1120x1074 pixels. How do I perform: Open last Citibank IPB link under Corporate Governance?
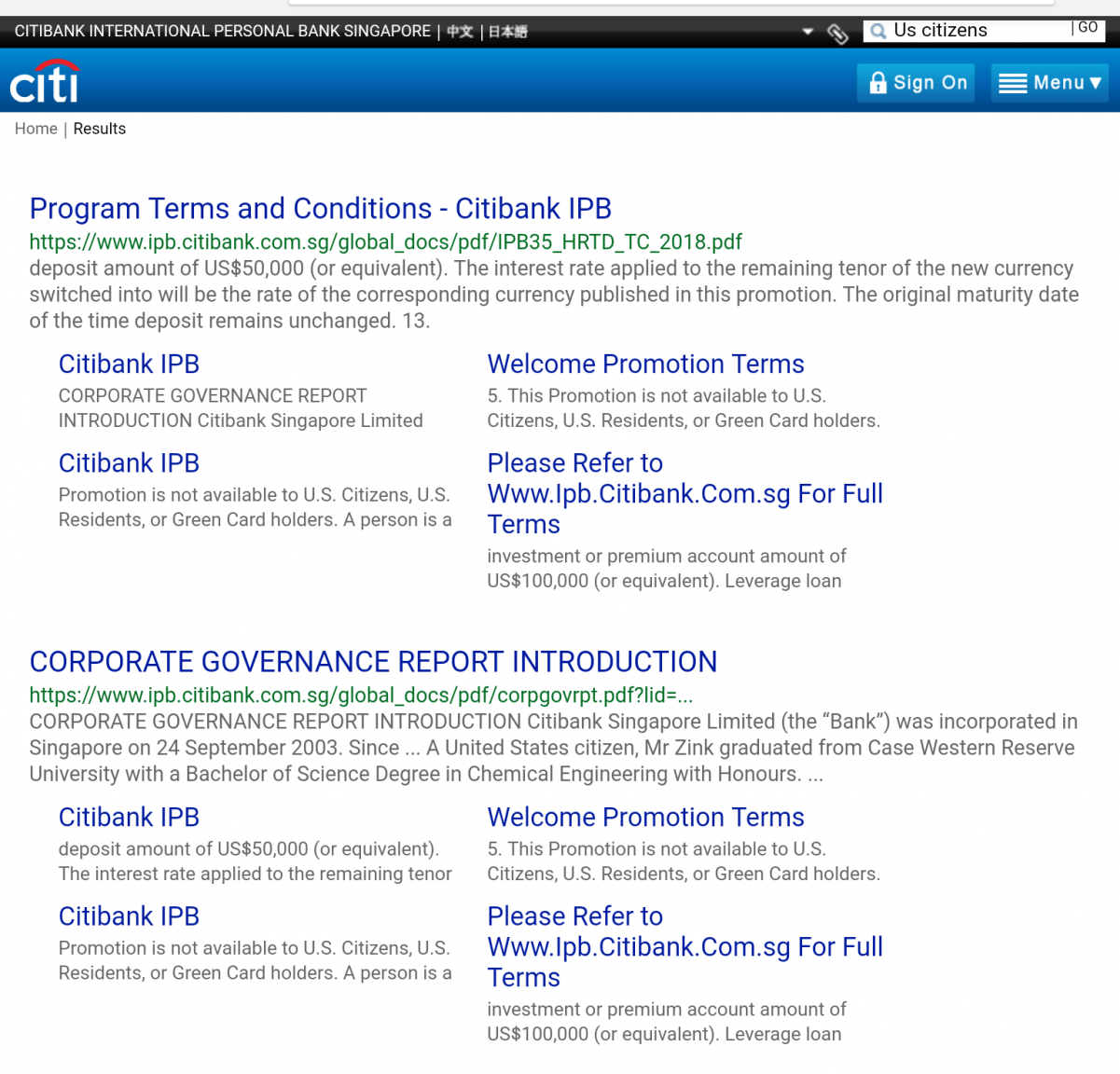130,916
